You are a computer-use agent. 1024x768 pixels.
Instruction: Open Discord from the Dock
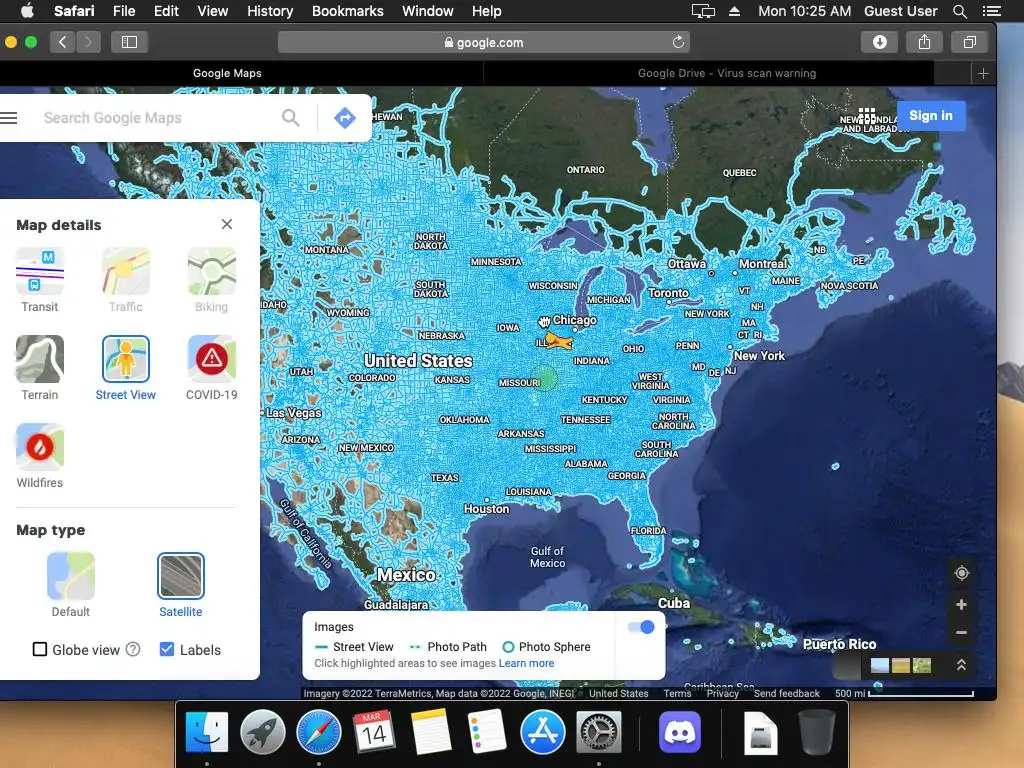(680, 732)
